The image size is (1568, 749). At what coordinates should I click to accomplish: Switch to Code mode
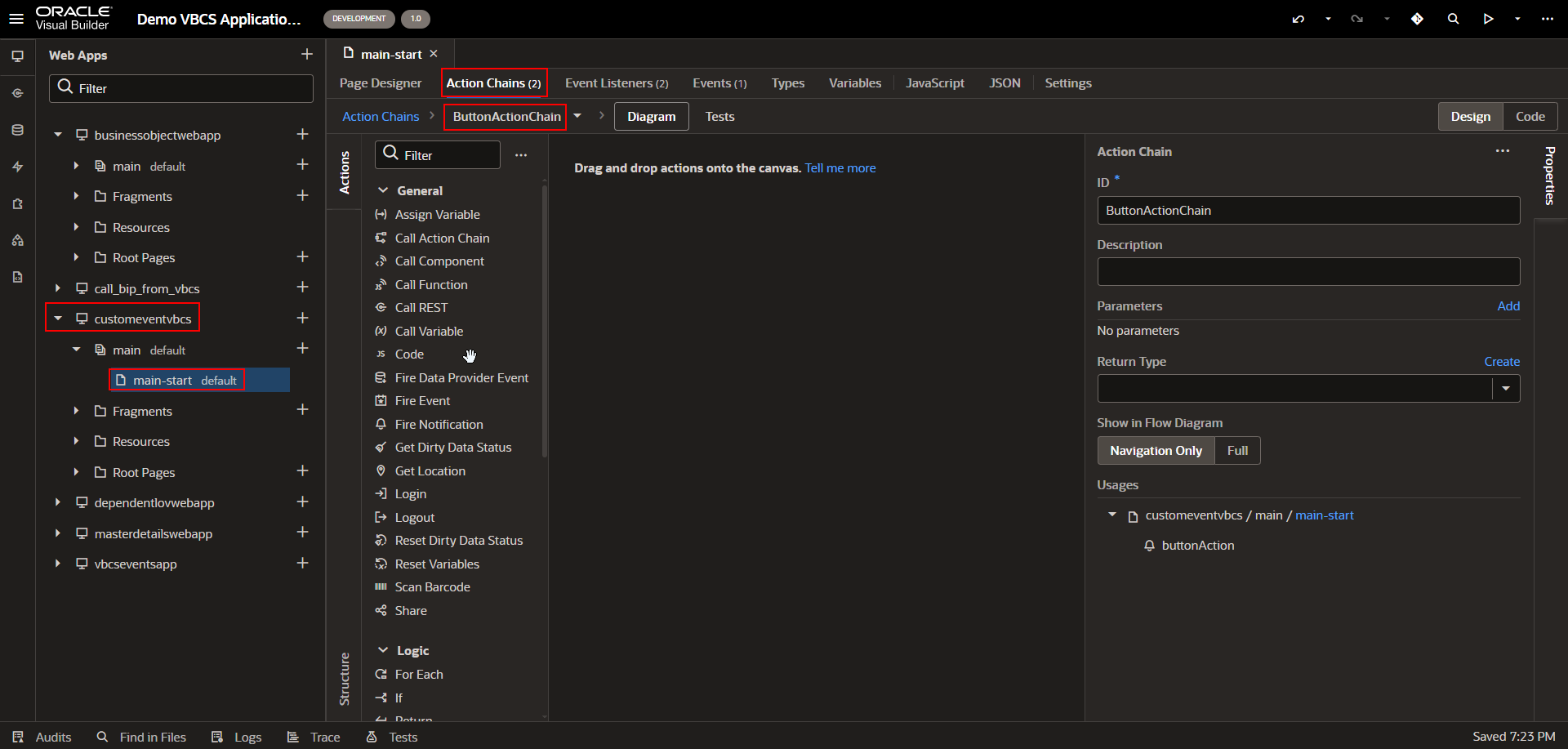[1530, 116]
